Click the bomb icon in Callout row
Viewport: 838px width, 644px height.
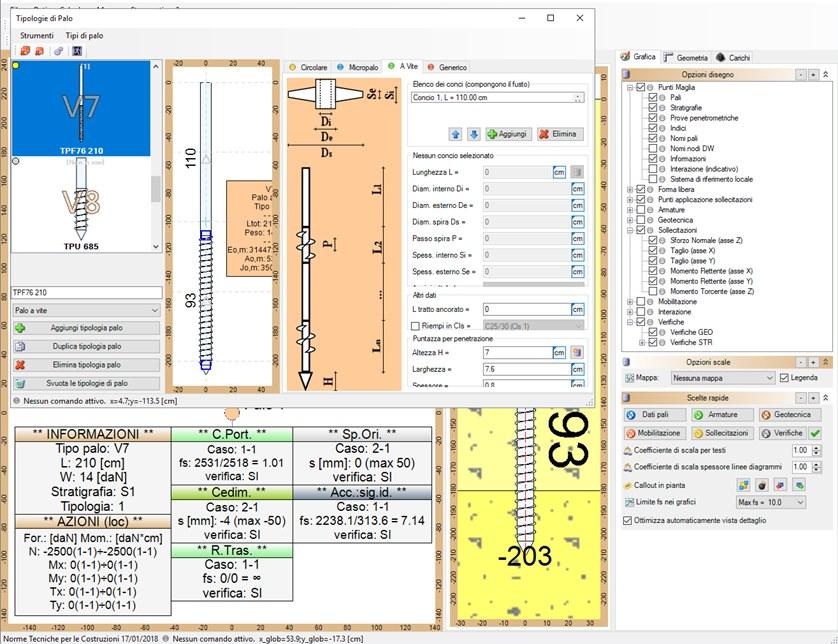coord(762,484)
